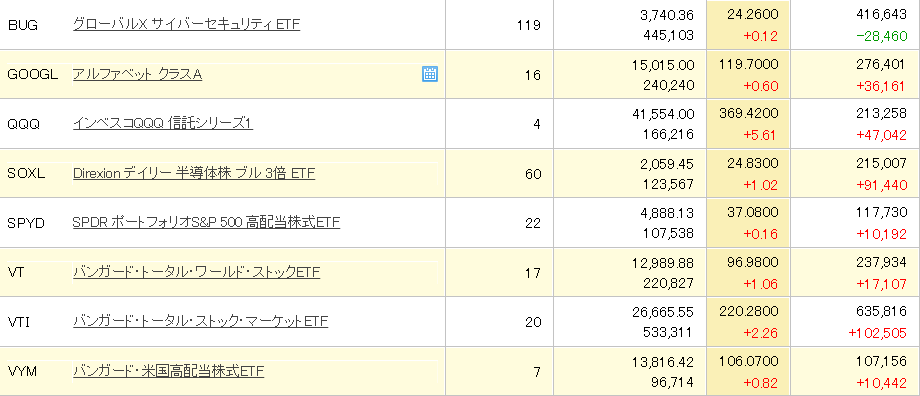Click VT's valuation amount 237,934
The width and height of the screenshot is (920, 396).
click(884, 262)
